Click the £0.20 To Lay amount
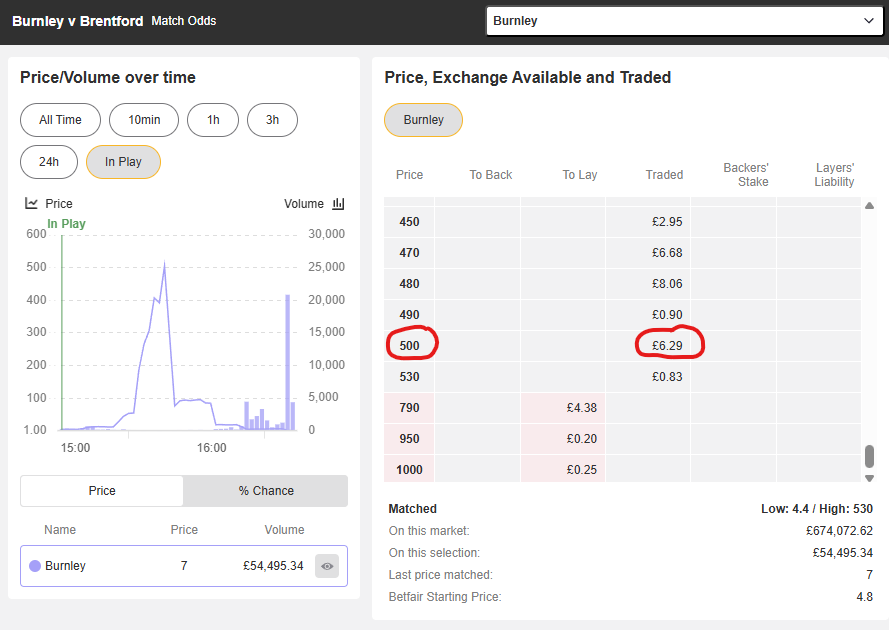 tap(582, 439)
